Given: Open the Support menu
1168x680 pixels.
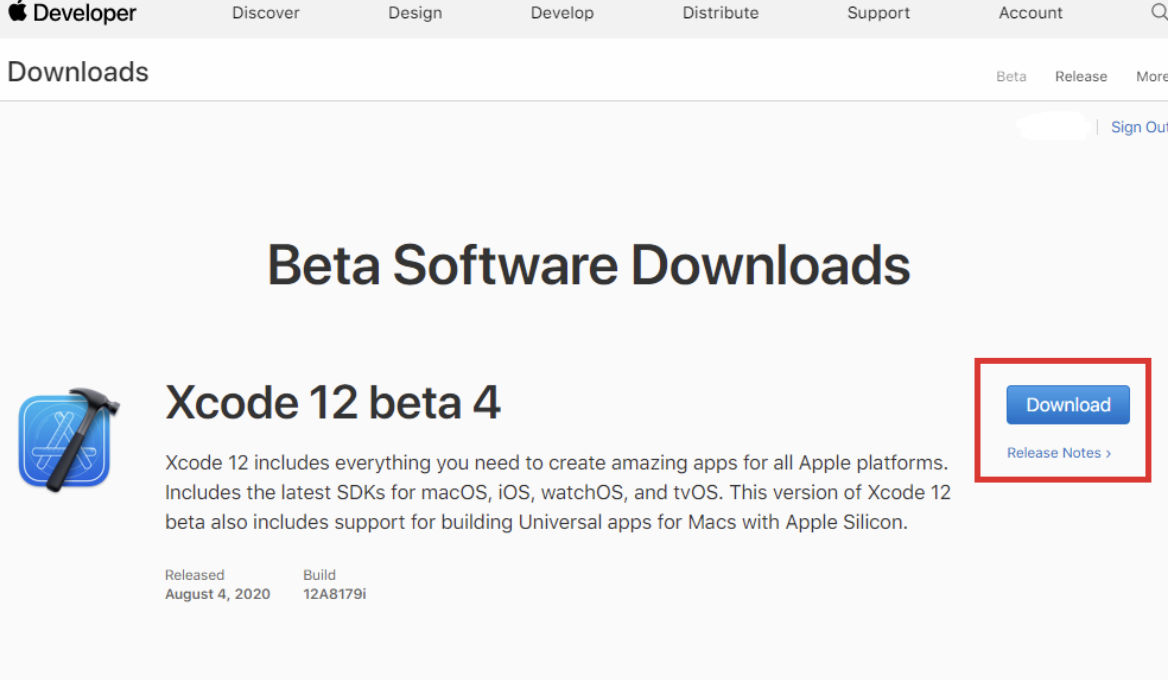Looking at the screenshot, I should click(878, 13).
